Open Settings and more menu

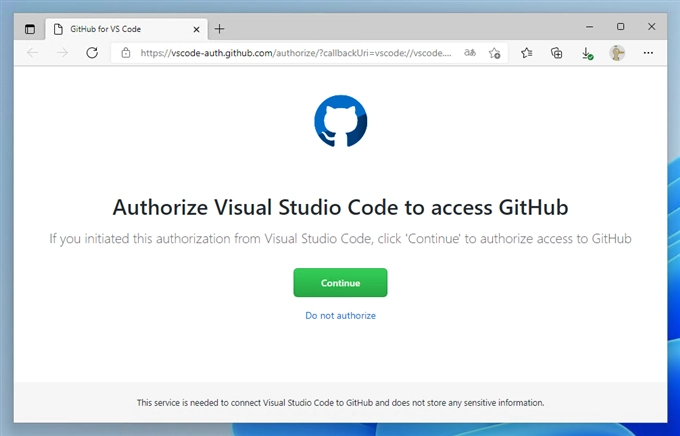[648, 53]
